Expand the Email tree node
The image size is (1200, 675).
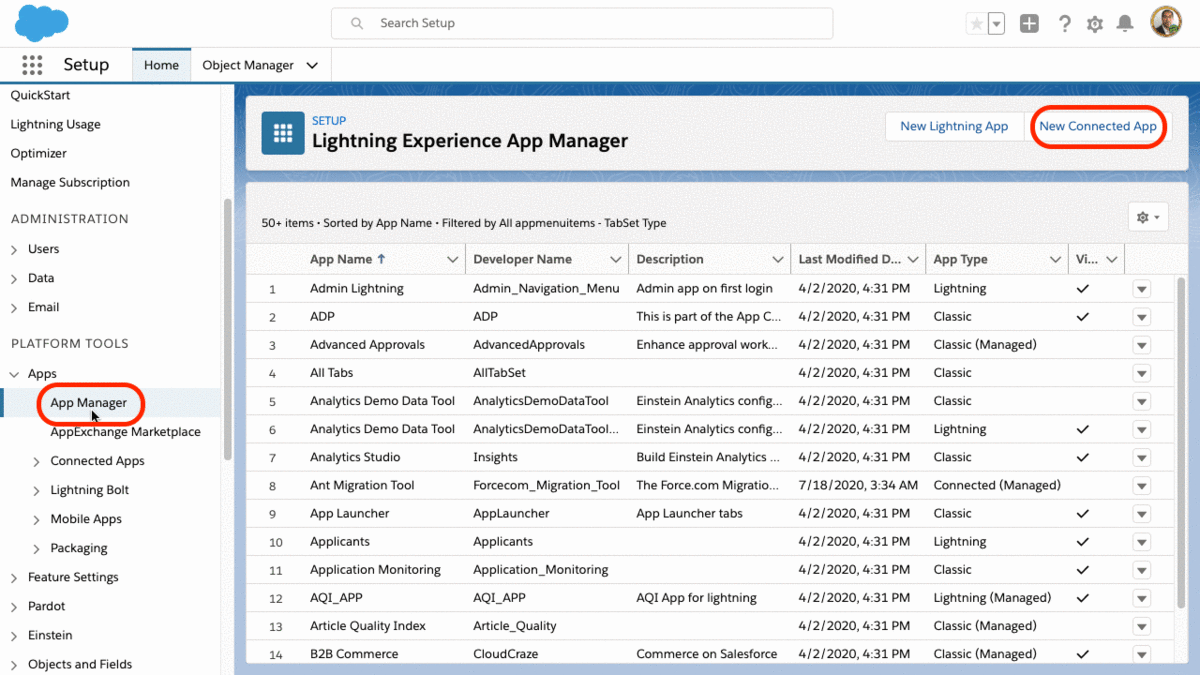click(14, 307)
